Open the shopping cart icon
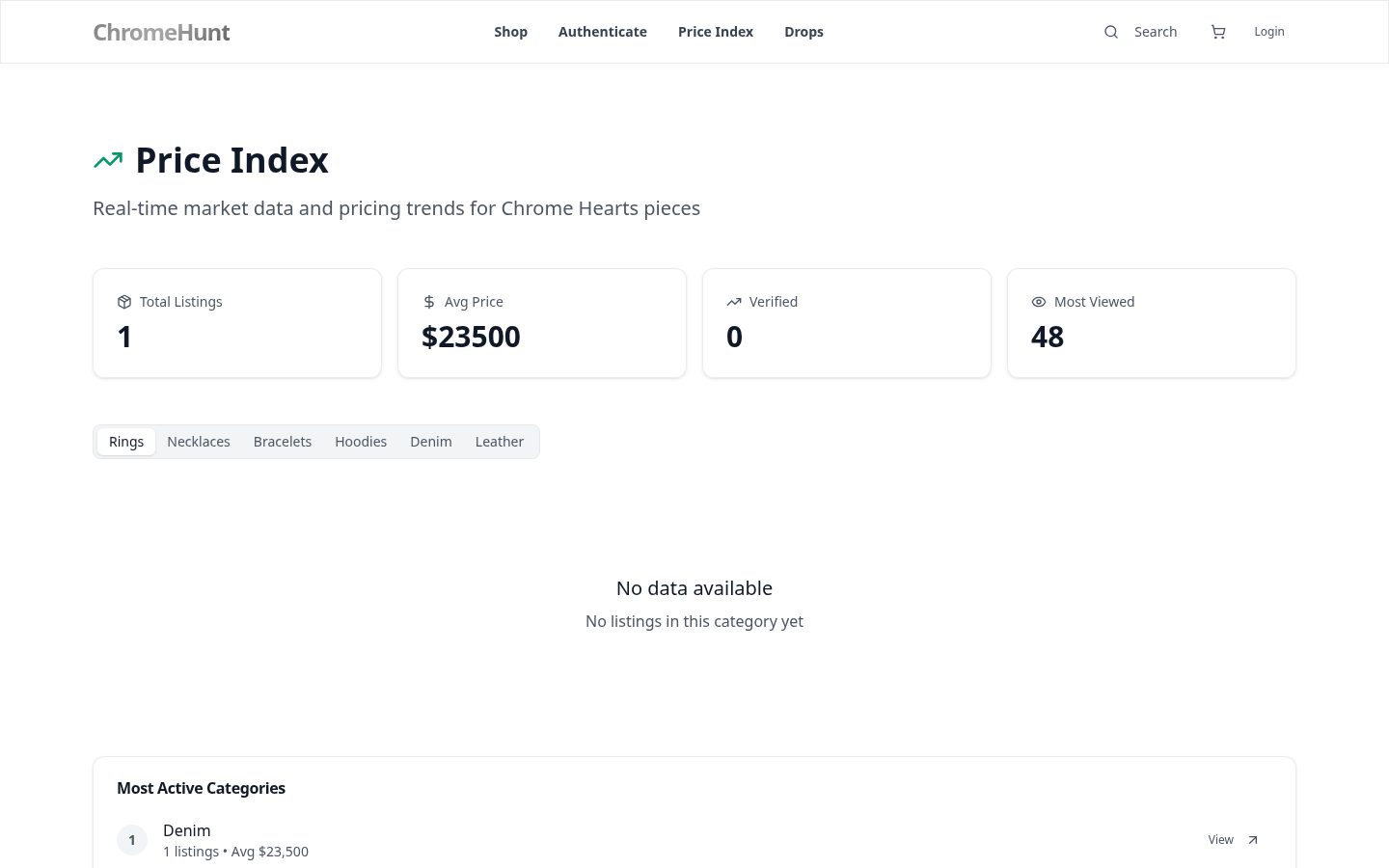This screenshot has width=1389, height=868. (x=1218, y=32)
